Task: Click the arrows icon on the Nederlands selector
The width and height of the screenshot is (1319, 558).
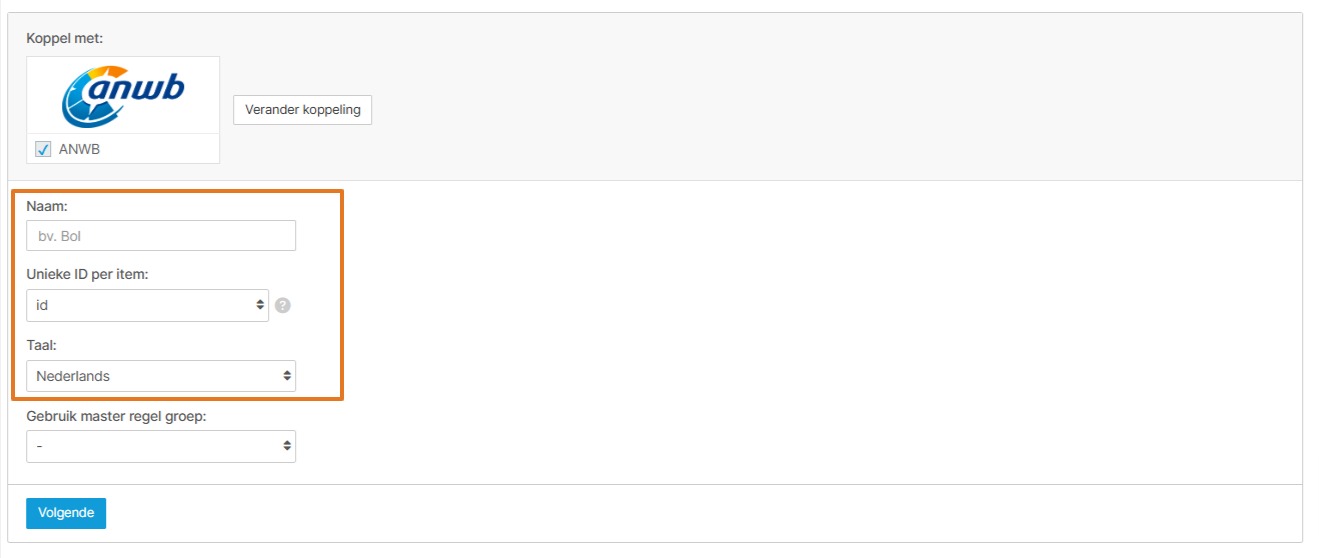Action: coord(287,376)
